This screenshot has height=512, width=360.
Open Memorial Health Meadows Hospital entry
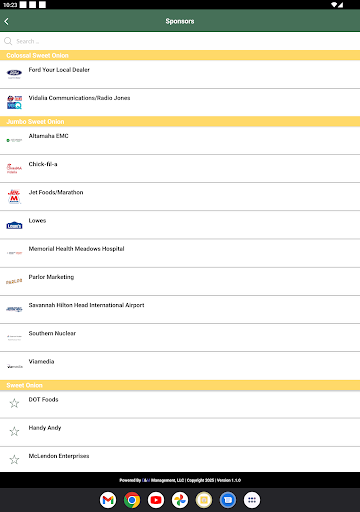pyautogui.click(x=180, y=253)
